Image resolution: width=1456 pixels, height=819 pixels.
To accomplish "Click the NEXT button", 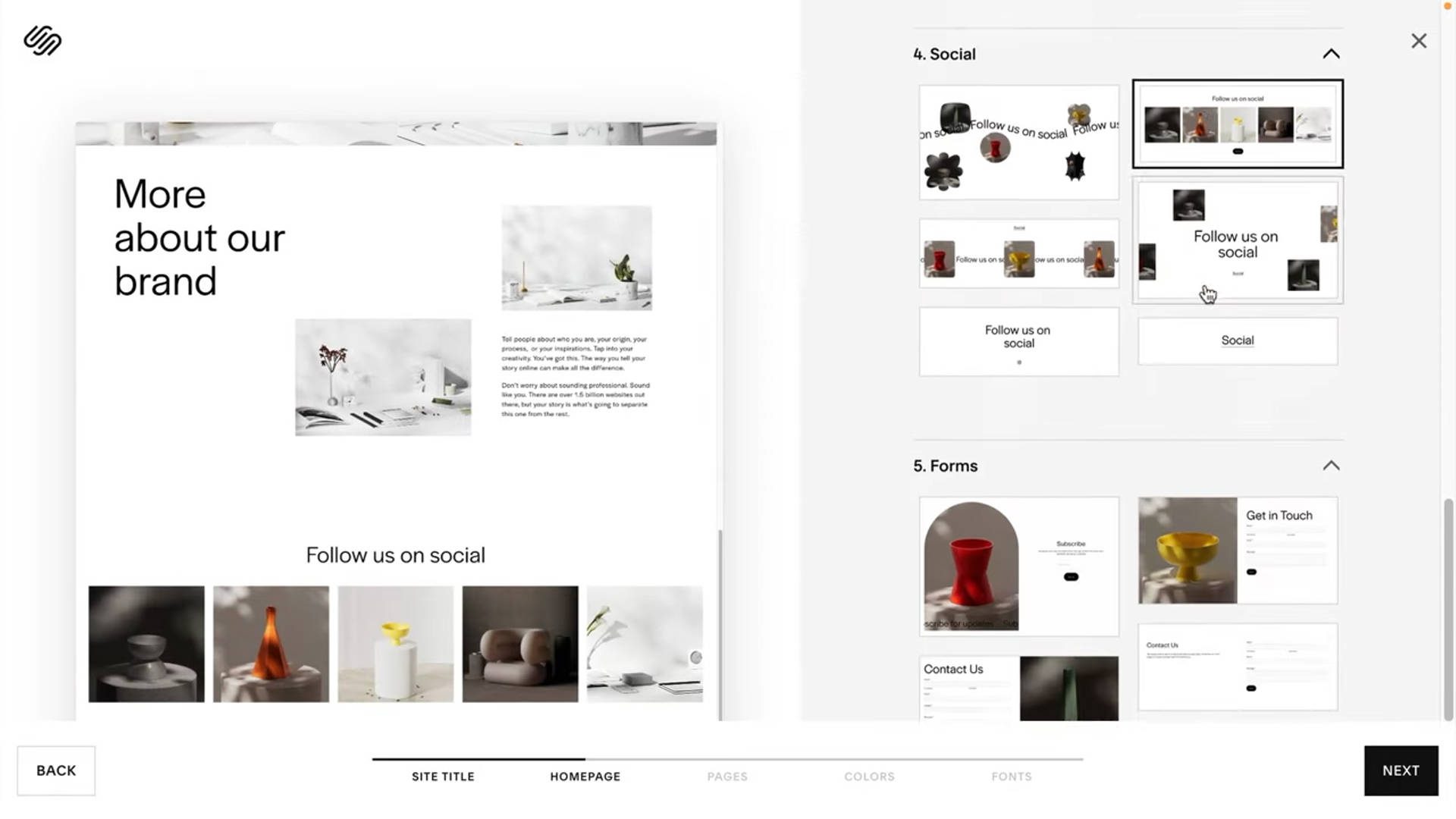I will tap(1400, 770).
